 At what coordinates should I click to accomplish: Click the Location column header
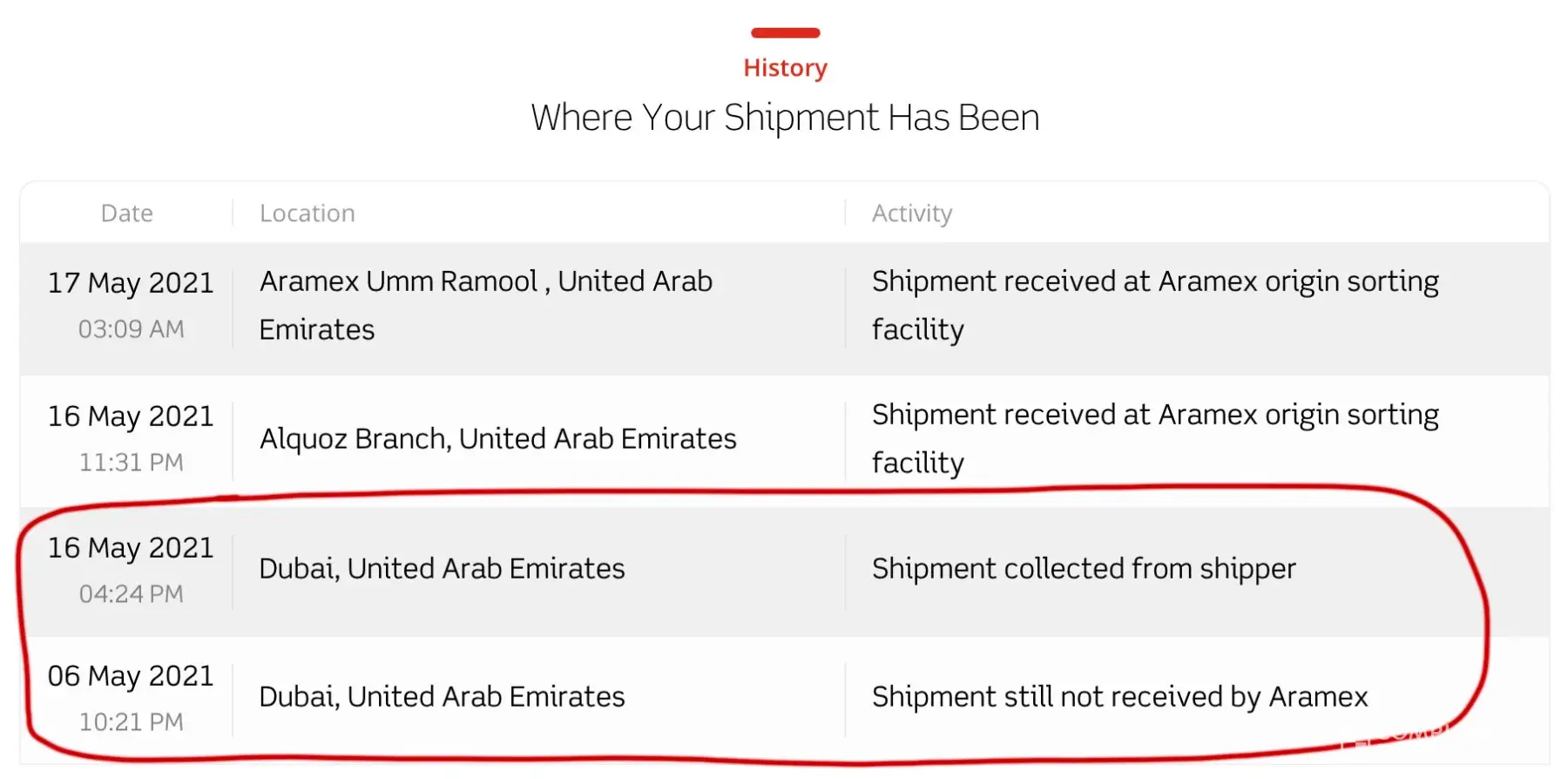point(307,213)
